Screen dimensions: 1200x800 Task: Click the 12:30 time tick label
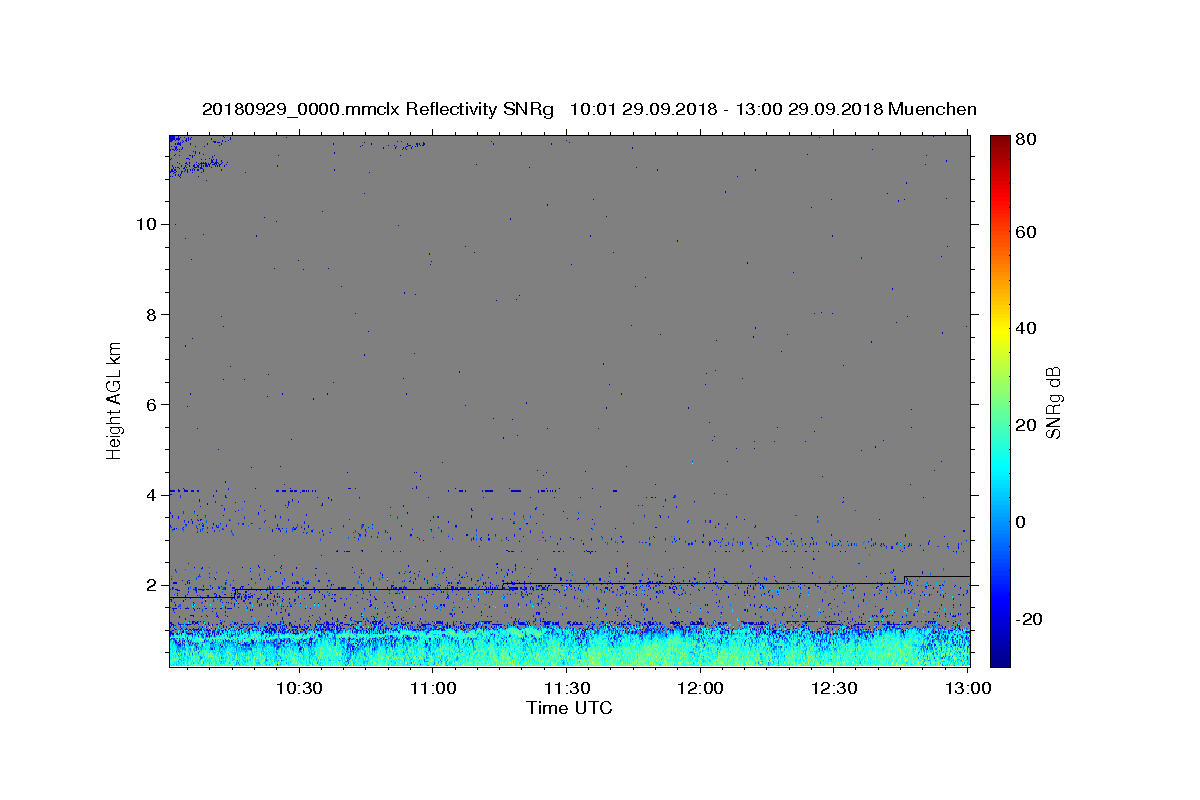[x=834, y=688]
